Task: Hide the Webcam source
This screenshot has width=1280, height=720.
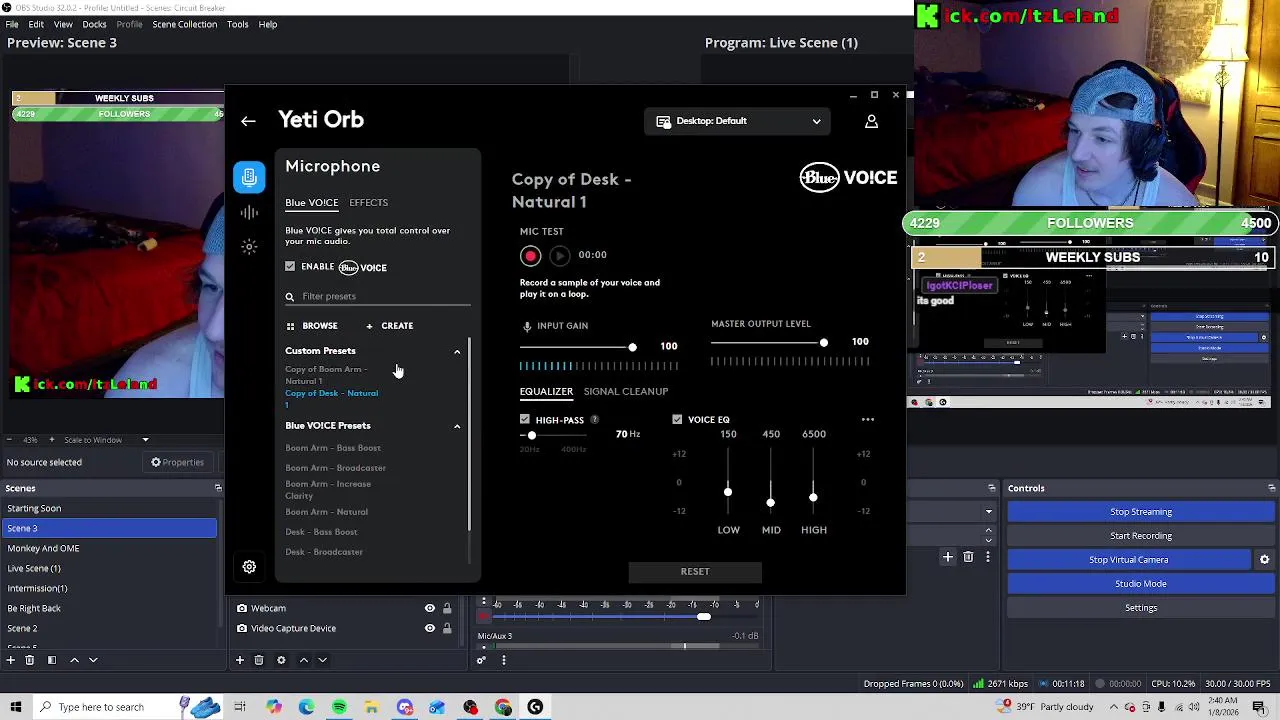Action: pos(430,608)
